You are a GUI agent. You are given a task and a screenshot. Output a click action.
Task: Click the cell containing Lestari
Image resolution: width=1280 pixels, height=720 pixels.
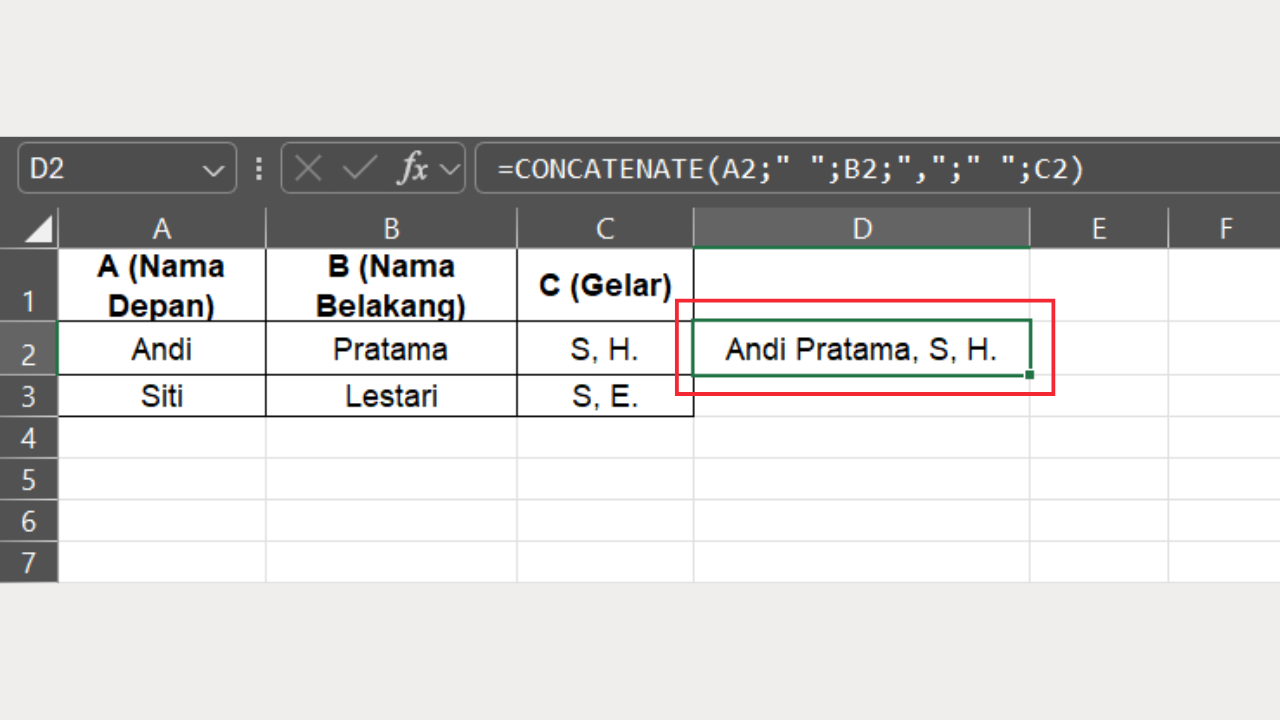(x=391, y=396)
